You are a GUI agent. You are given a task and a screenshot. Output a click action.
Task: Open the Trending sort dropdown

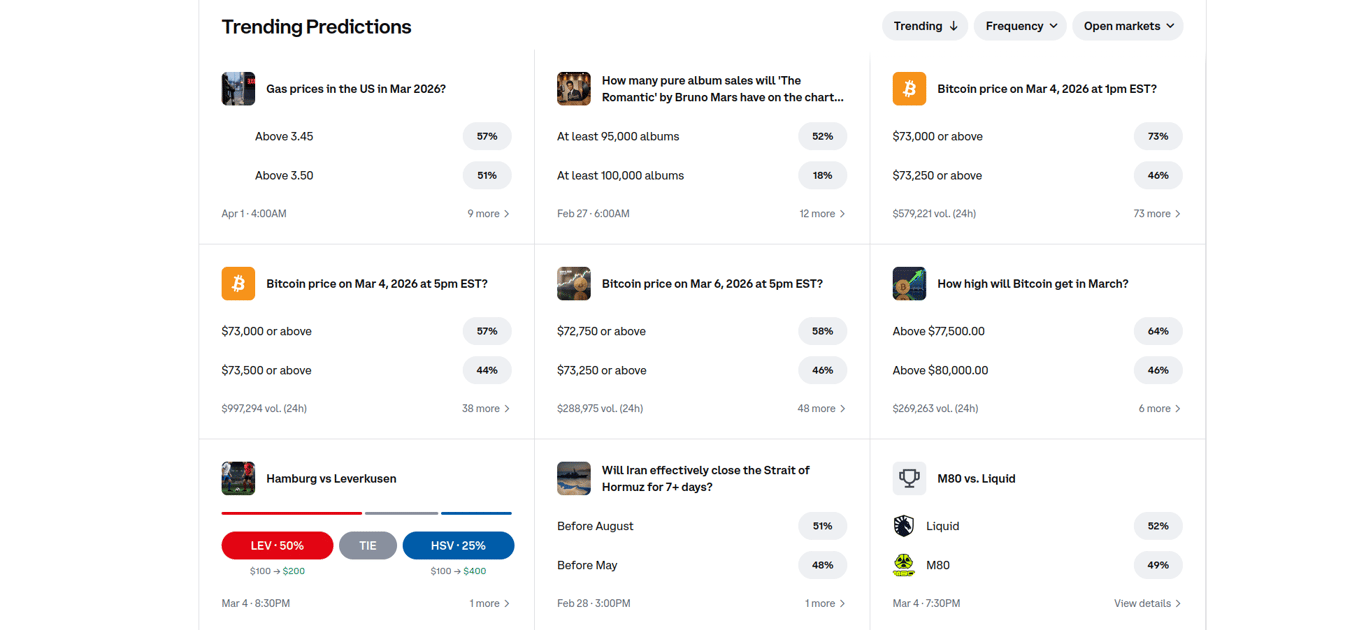924,25
